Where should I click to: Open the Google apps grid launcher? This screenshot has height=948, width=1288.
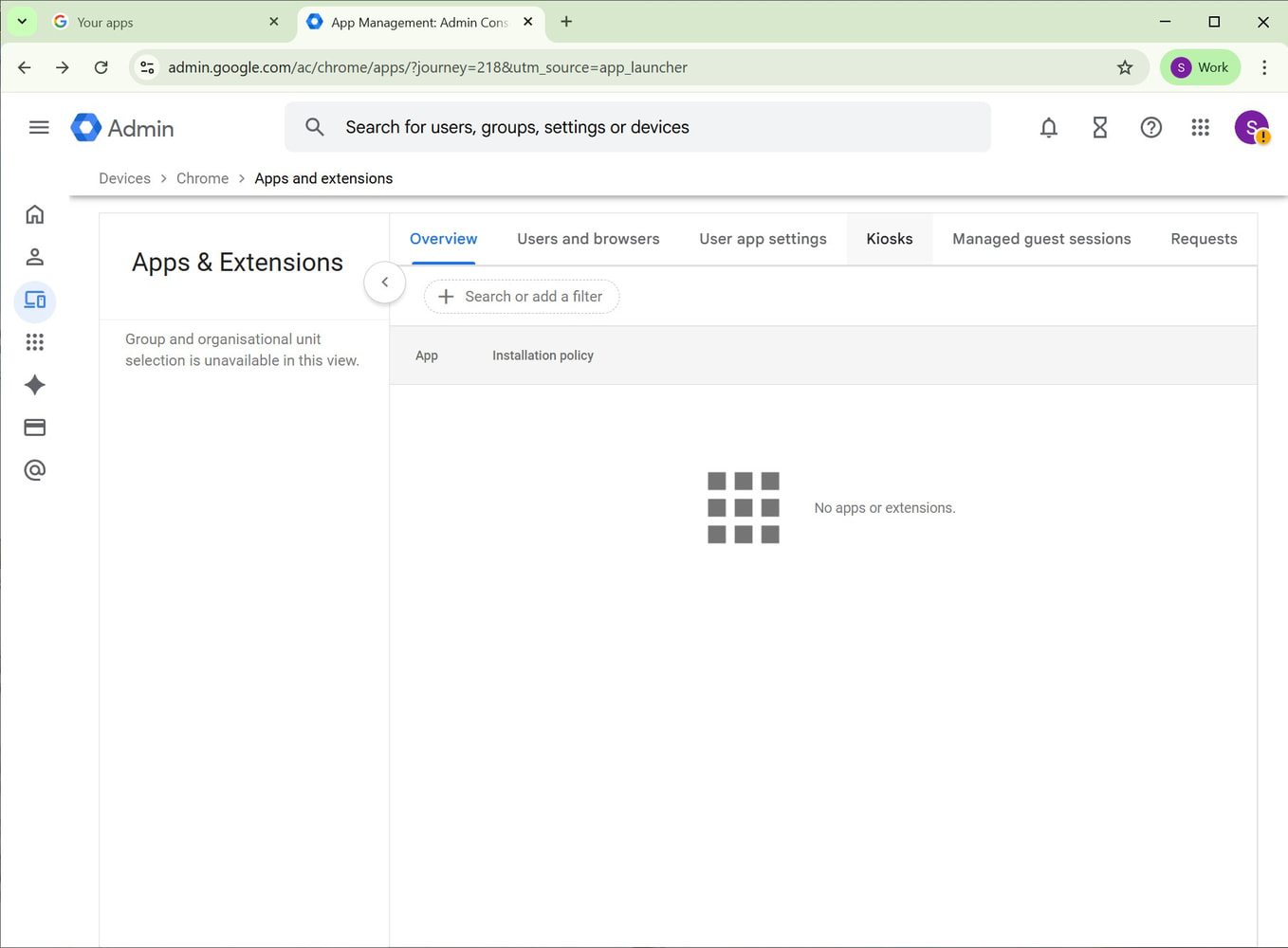[x=1200, y=127]
